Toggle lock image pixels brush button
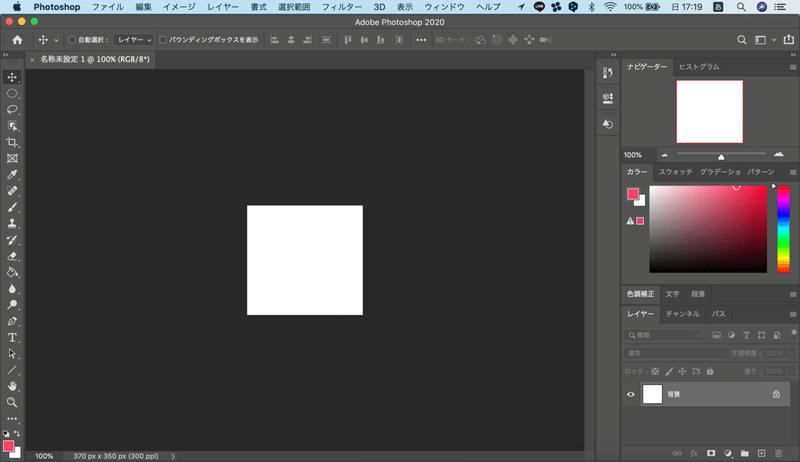The image size is (800, 462). (x=669, y=371)
